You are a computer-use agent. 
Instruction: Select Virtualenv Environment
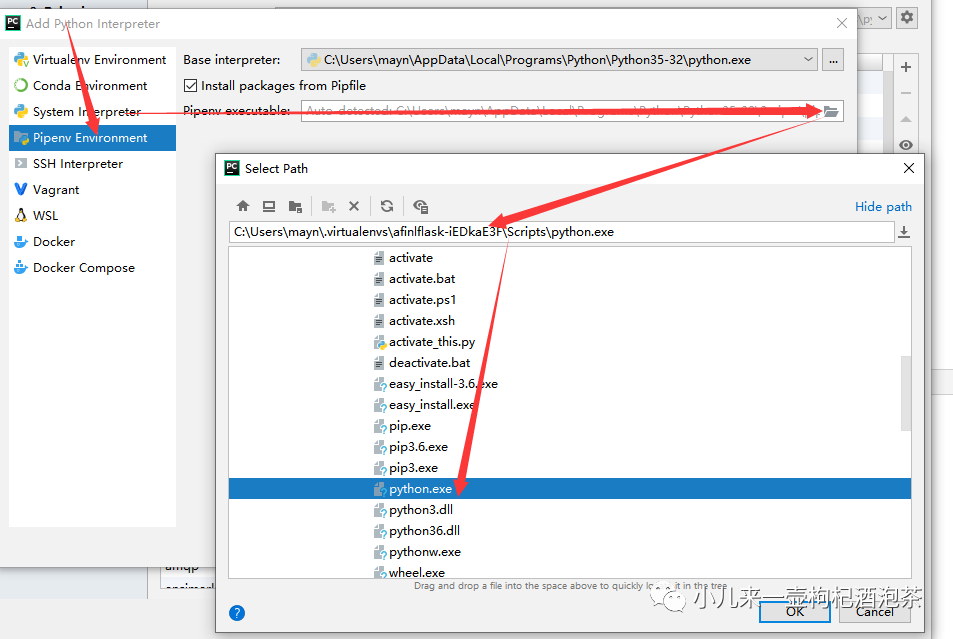[92, 60]
